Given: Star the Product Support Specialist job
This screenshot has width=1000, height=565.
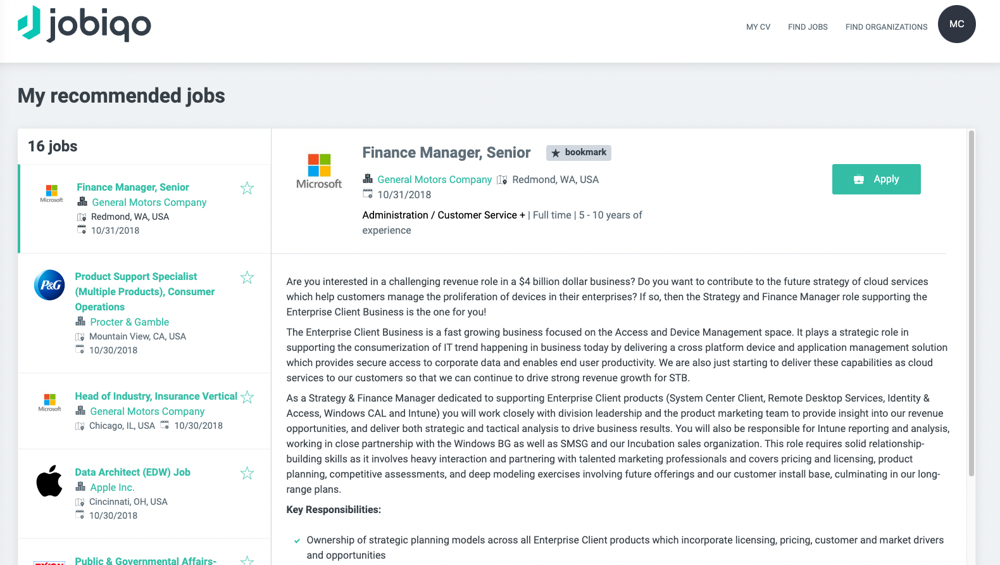Looking at the screenshot, I should [x=247, y=277].
